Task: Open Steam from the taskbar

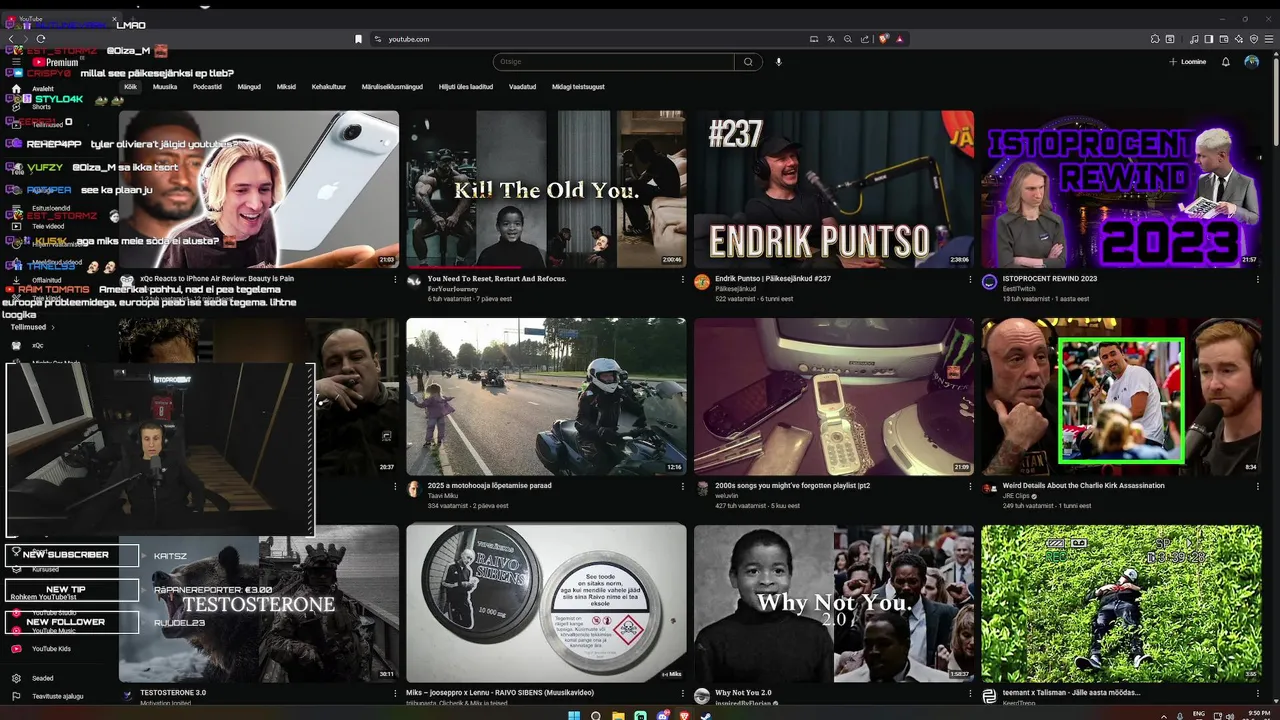Action: (706, 715)
